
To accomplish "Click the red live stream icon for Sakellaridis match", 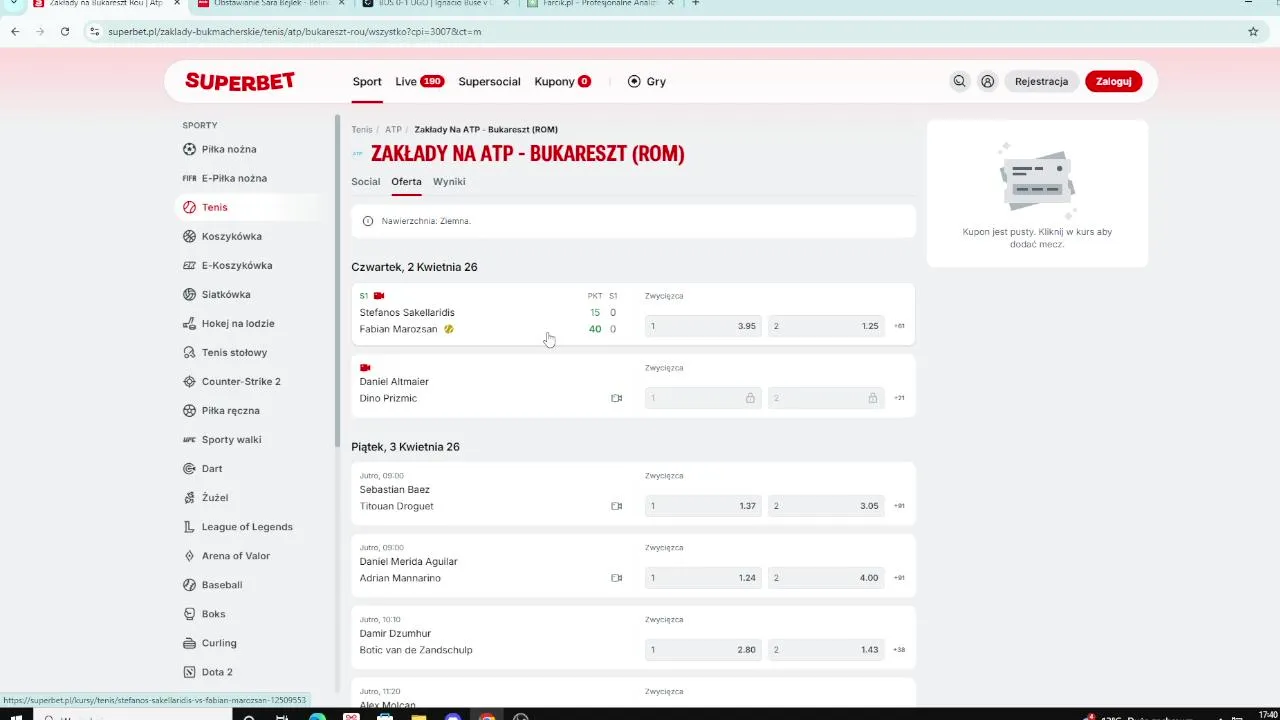I will click(x=379, y=296).
